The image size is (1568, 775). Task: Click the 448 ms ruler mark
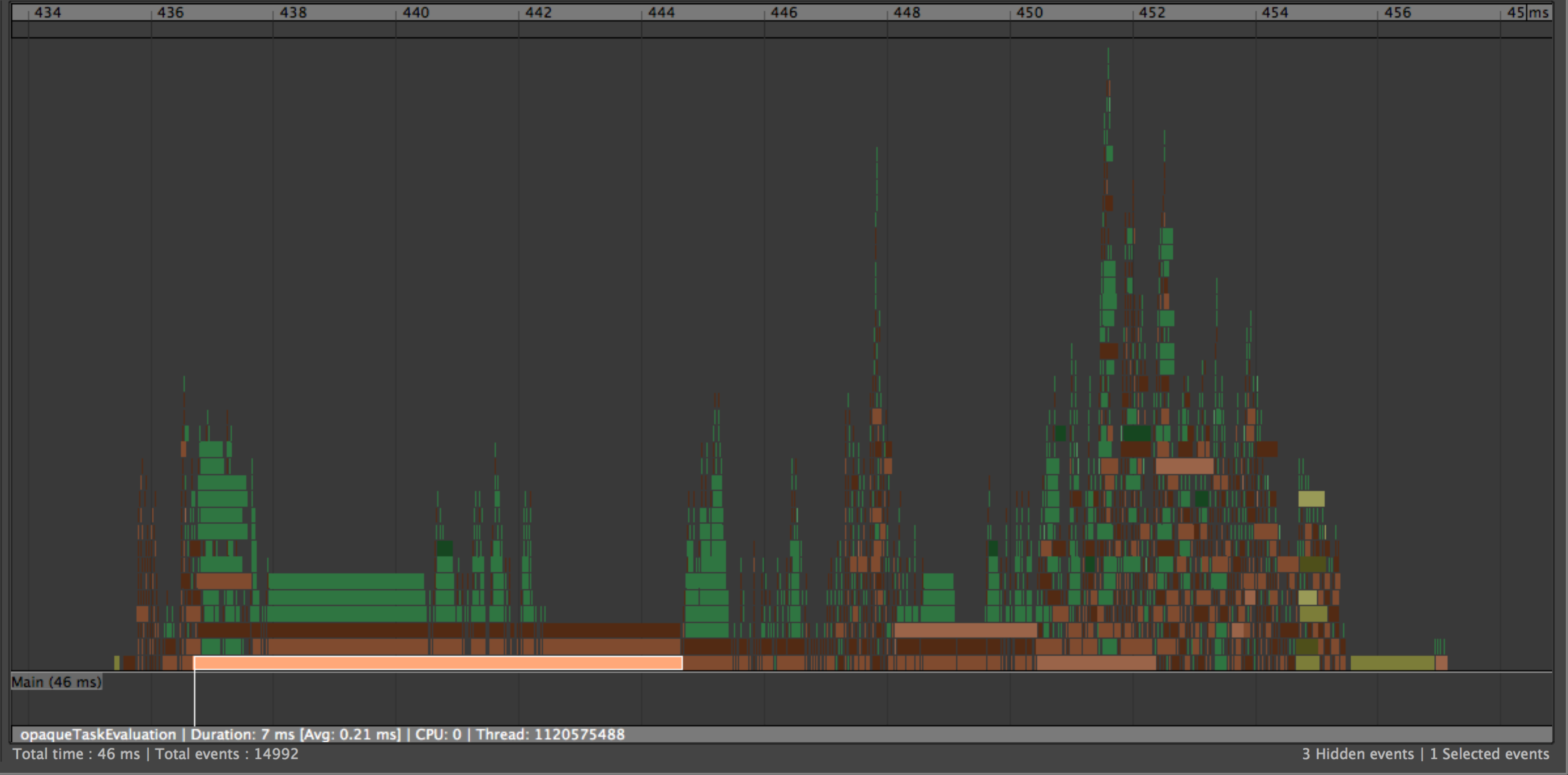pos(906,12)
